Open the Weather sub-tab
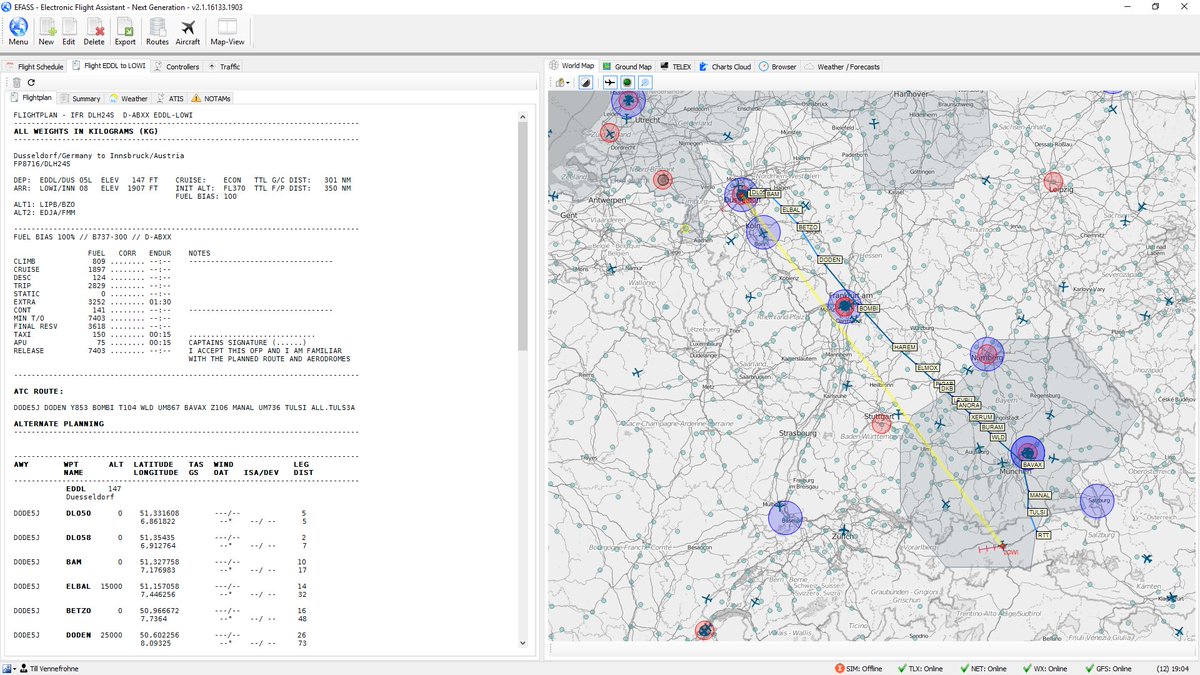The height and width of the screenshot is (675, 1200). tap(128, 98)
